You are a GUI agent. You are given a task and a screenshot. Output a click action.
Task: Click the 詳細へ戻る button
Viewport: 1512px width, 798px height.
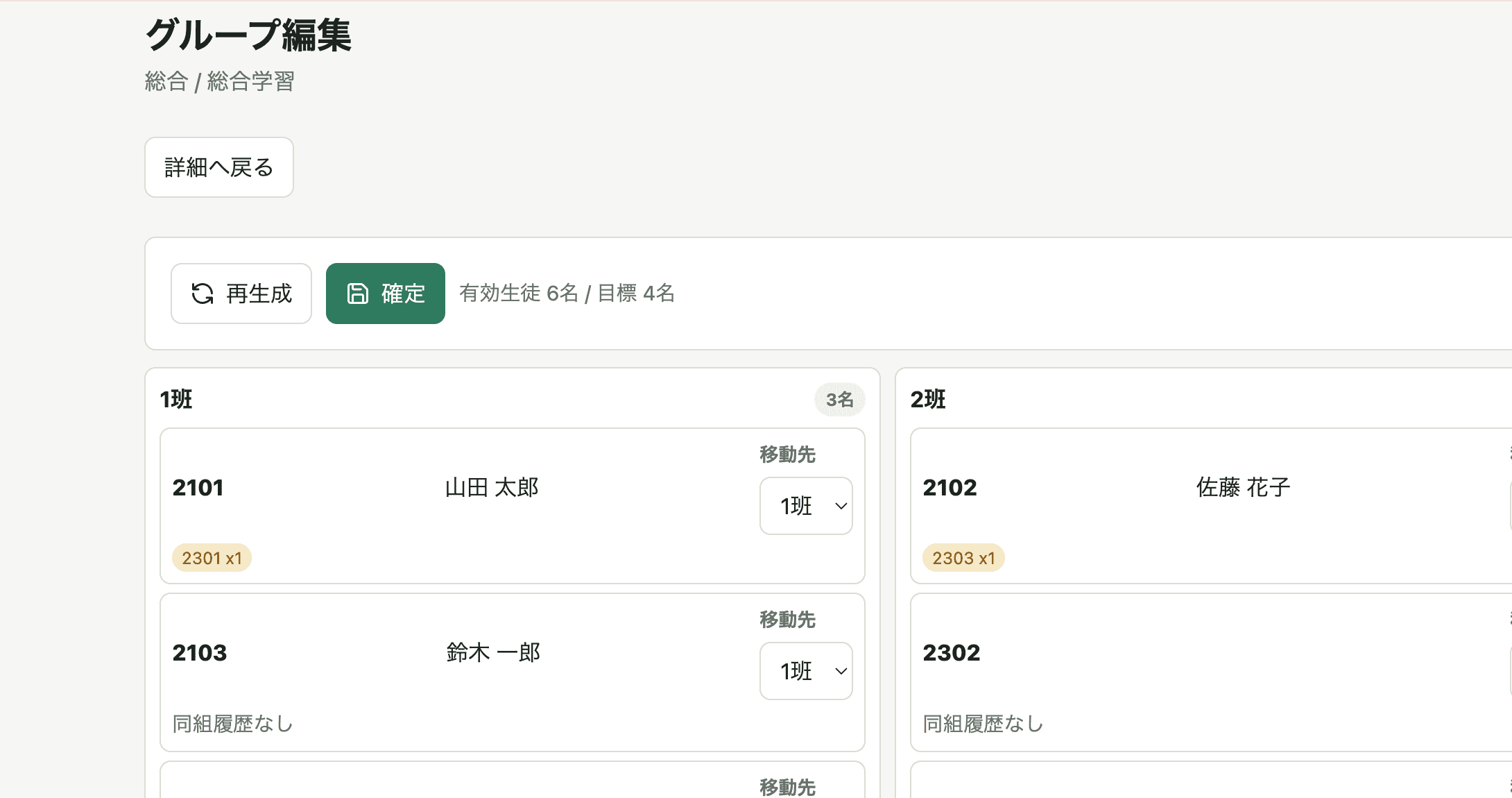(x=219, y=167)
